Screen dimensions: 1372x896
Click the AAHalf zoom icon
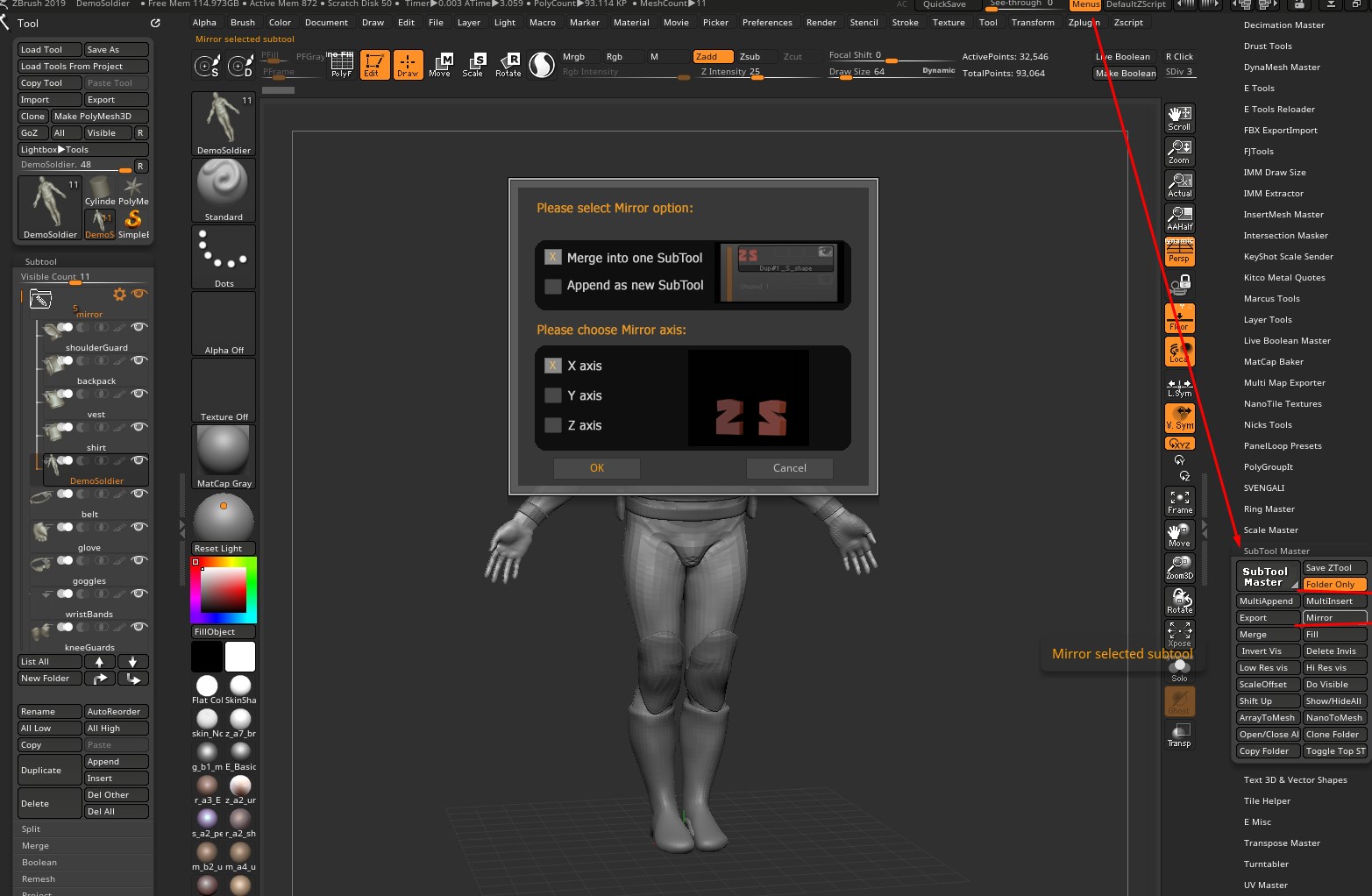[x=1179, y=218]
